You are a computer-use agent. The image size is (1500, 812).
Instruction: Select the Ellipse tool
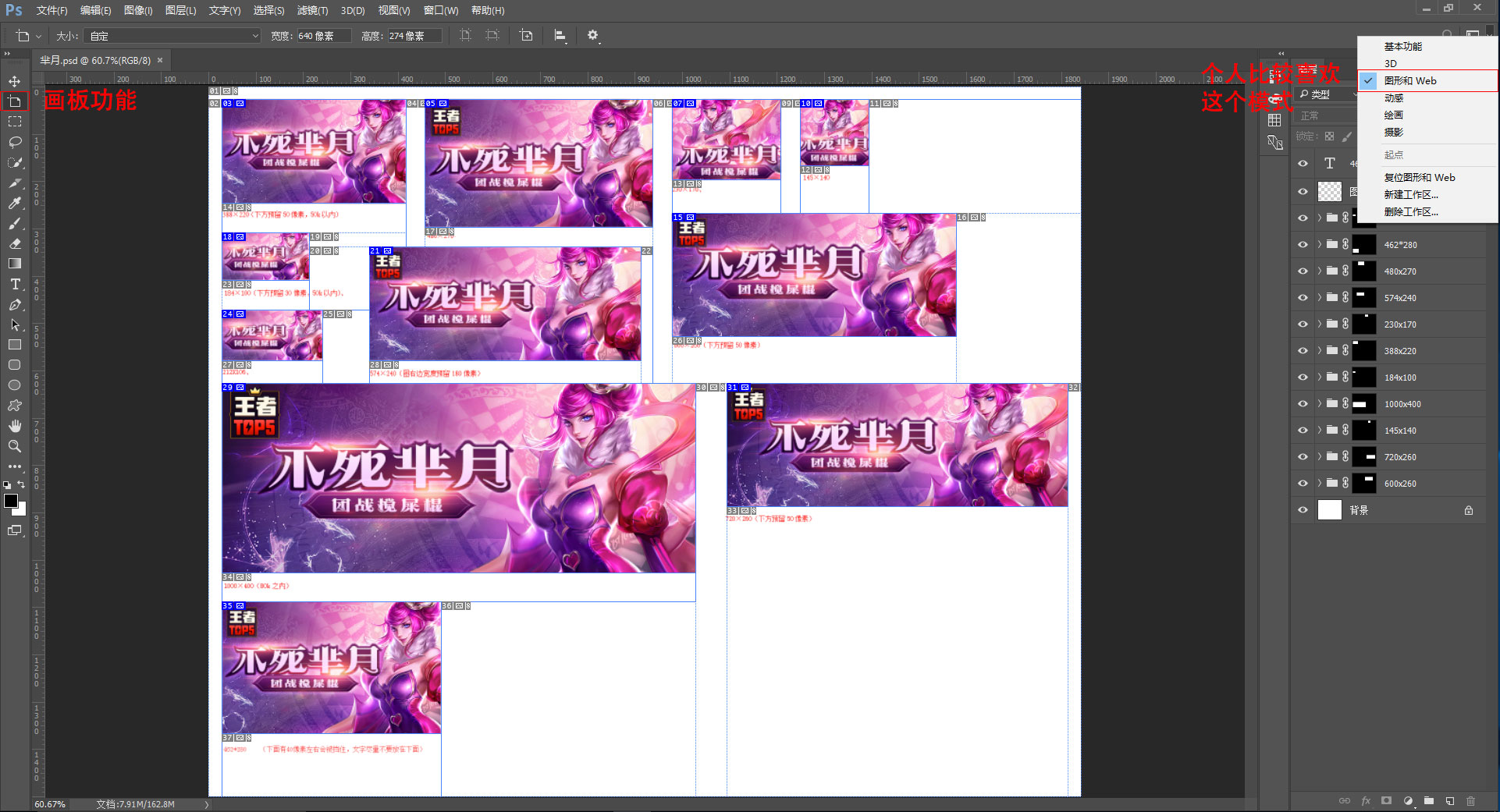[15, 385]
